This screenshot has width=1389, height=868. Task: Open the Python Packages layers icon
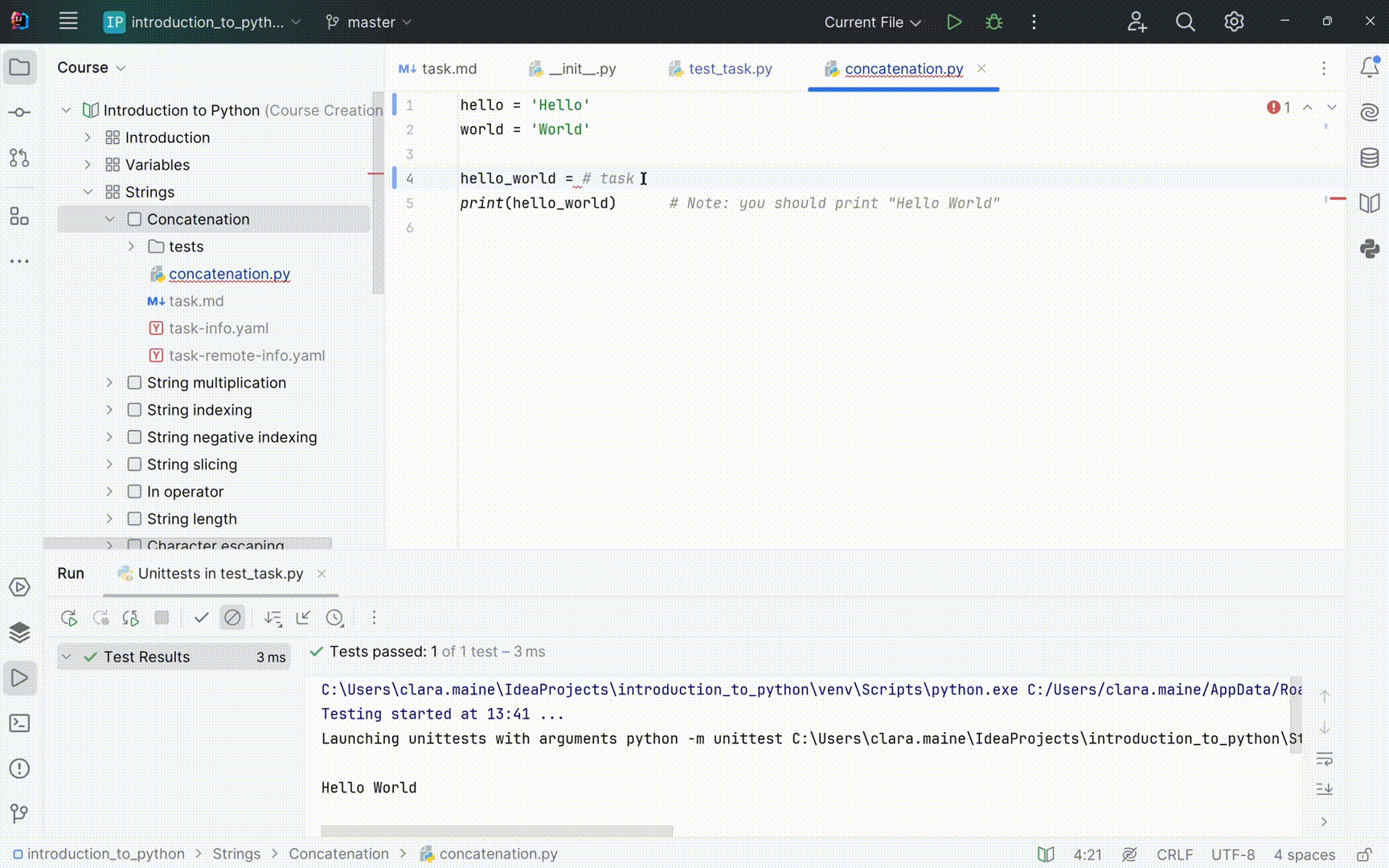point(20,633)
